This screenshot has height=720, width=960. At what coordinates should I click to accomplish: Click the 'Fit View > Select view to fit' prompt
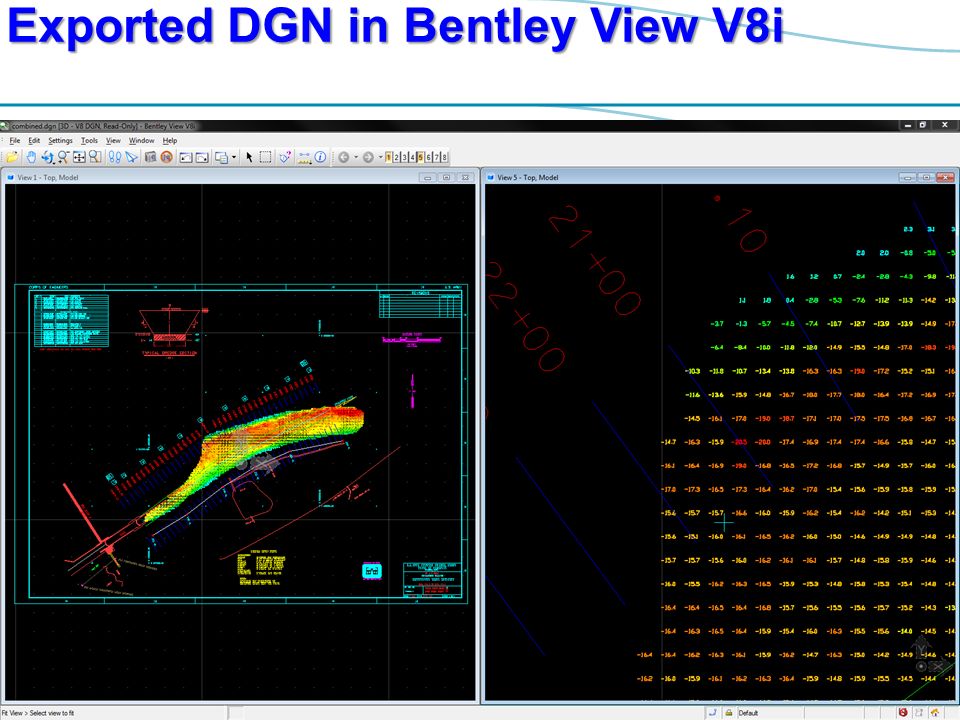[37, 713]
